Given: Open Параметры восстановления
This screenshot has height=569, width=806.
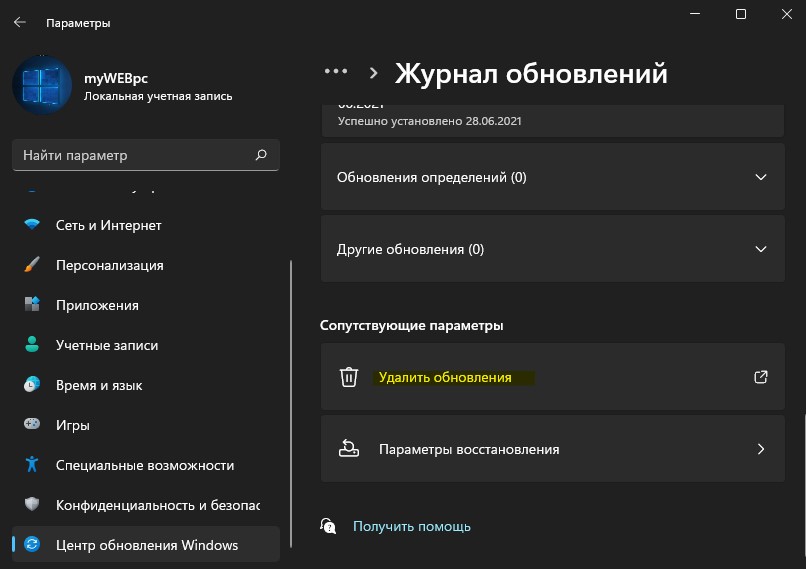Looking at the screenshot, I should coord(553,449).
